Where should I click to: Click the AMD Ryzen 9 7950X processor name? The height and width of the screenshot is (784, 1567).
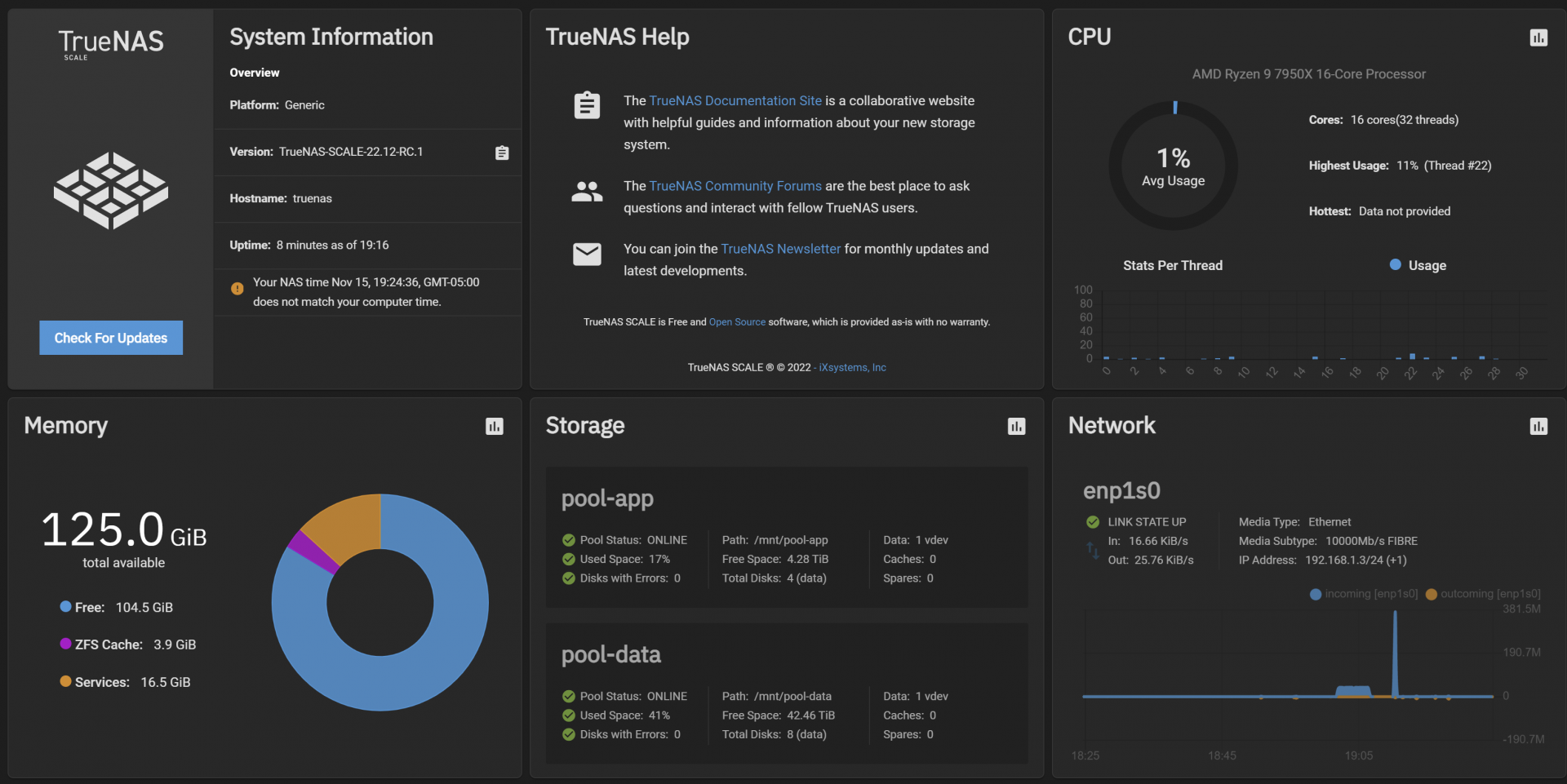coord(1309,74)
